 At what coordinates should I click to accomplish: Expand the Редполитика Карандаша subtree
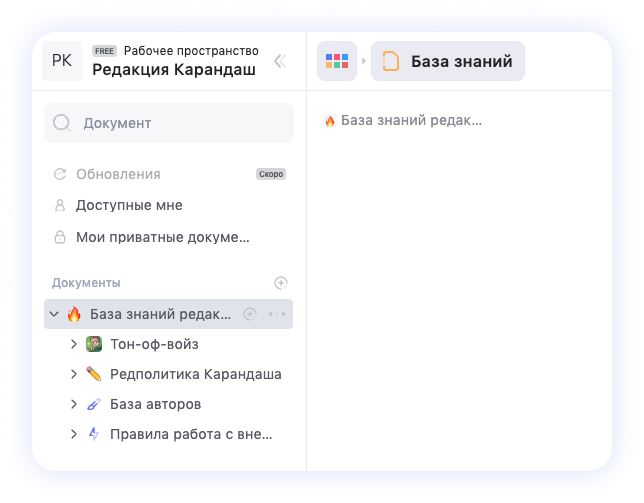point(74,374)
